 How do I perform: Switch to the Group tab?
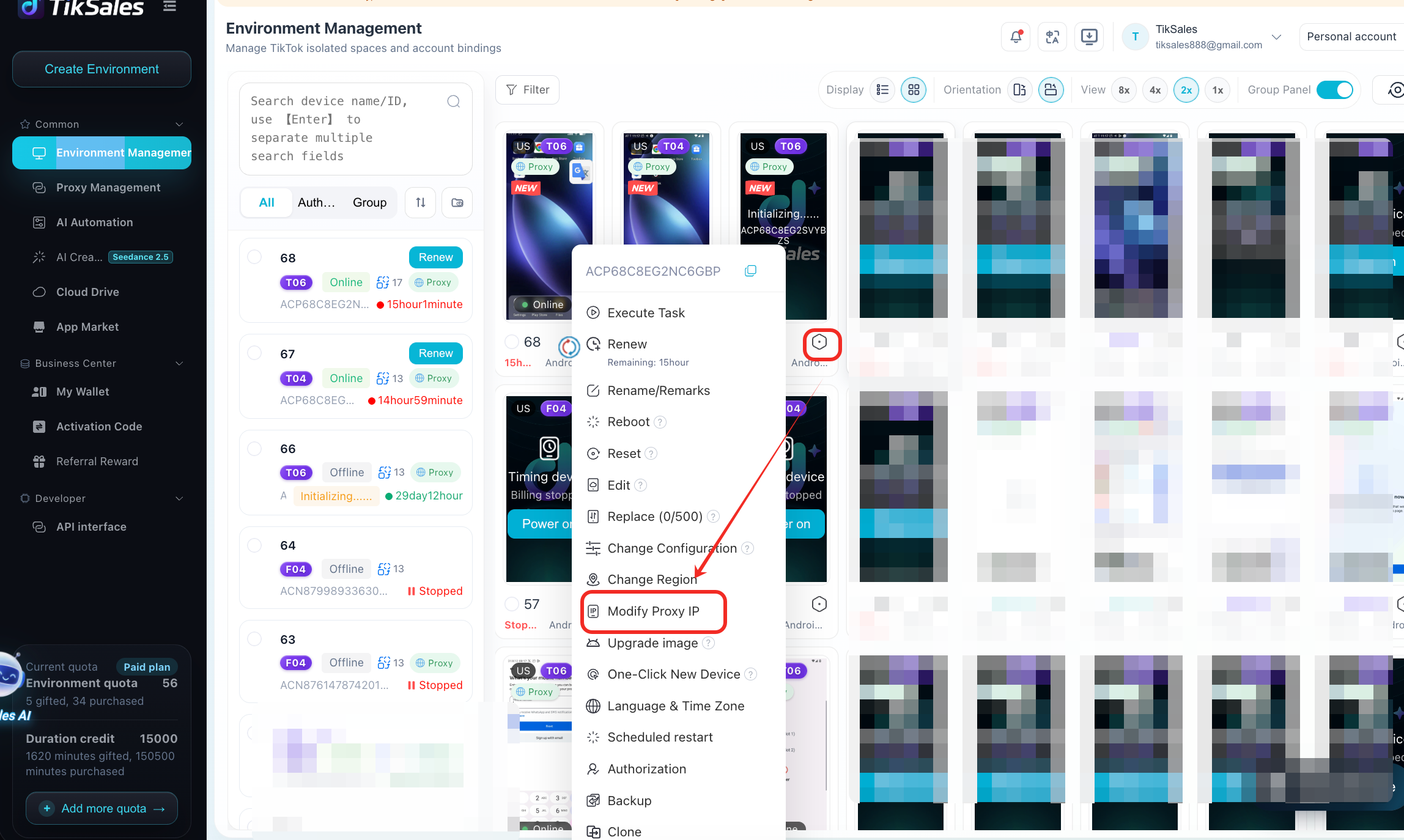(369, 202)
